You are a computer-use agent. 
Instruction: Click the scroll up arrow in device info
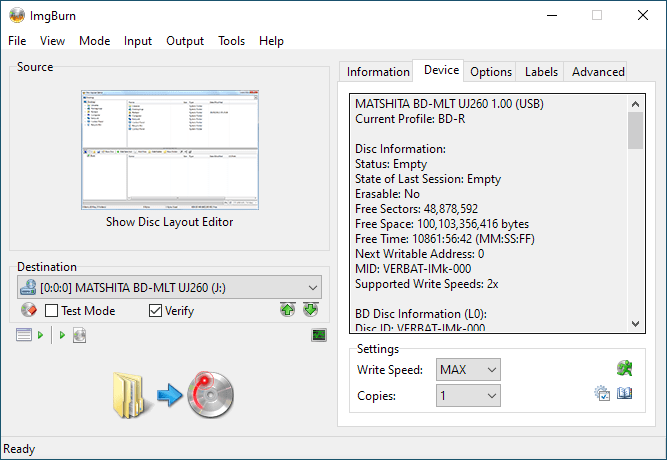(636, 104)
